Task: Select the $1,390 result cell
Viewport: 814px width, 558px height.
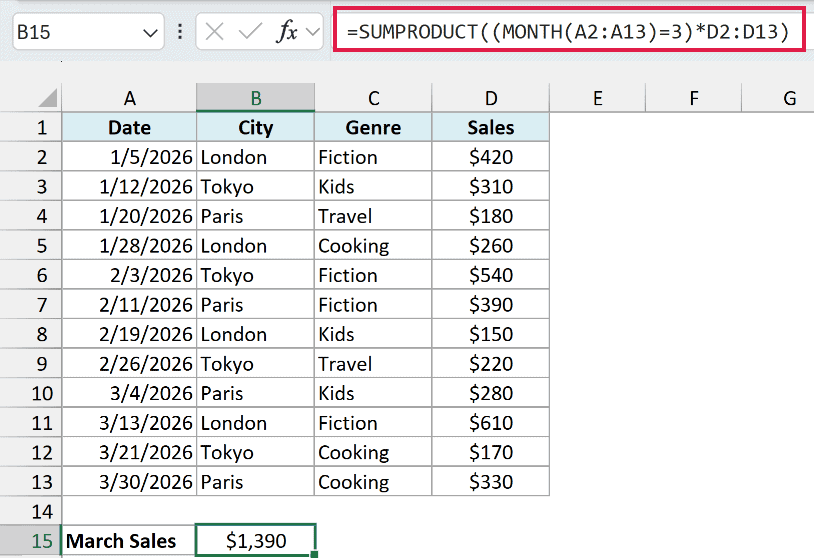Action: [255, 541]
